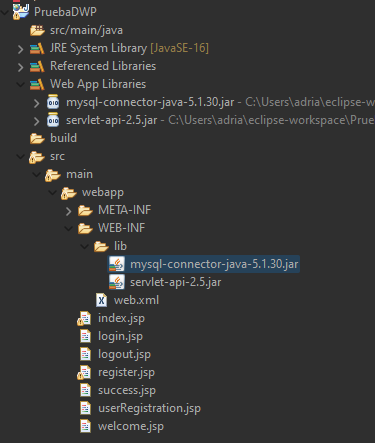
Task: Click the userRegistration.jsp file icon
Action: 85,408
